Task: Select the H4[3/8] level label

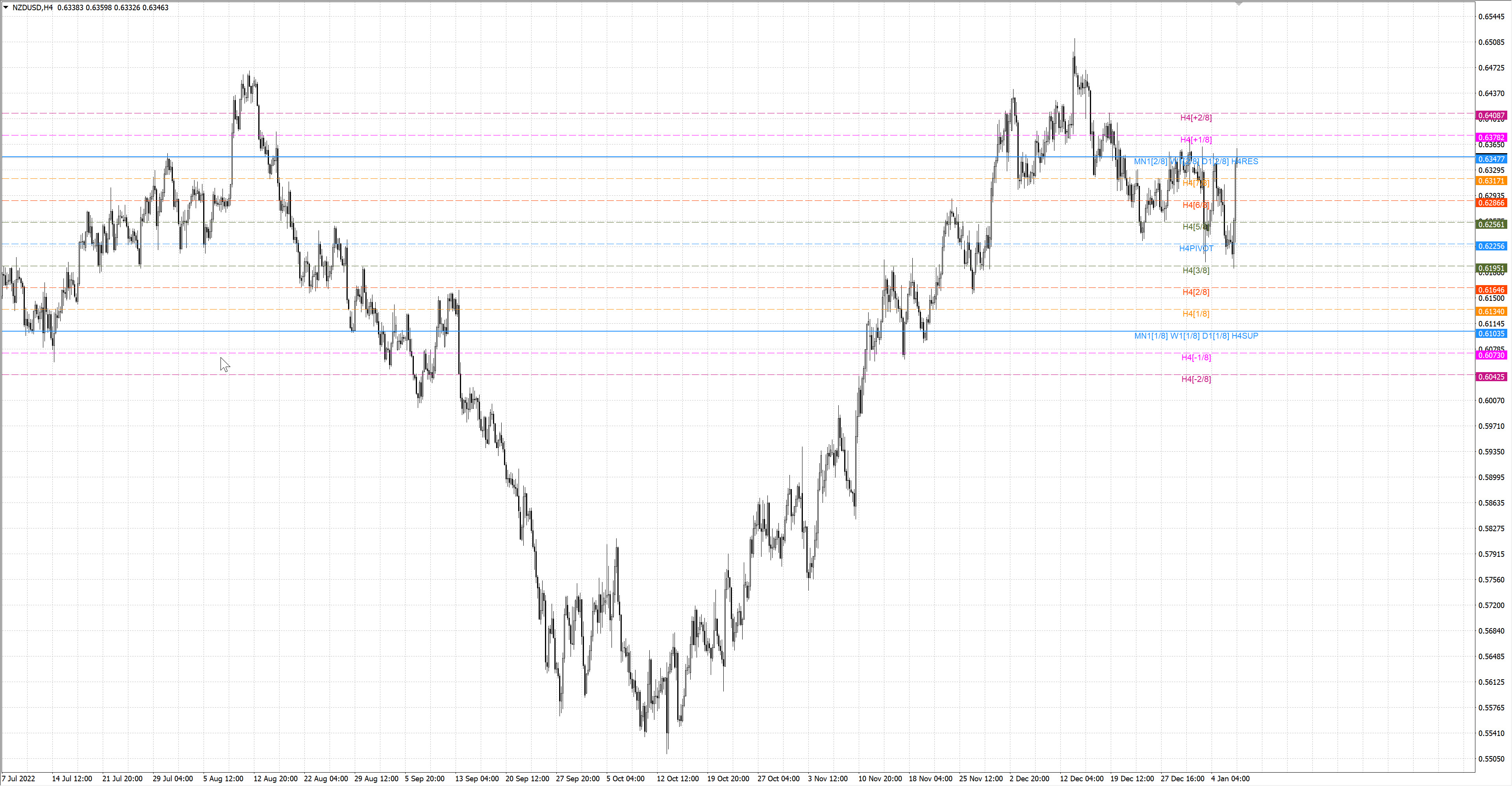Action: 1196,271
